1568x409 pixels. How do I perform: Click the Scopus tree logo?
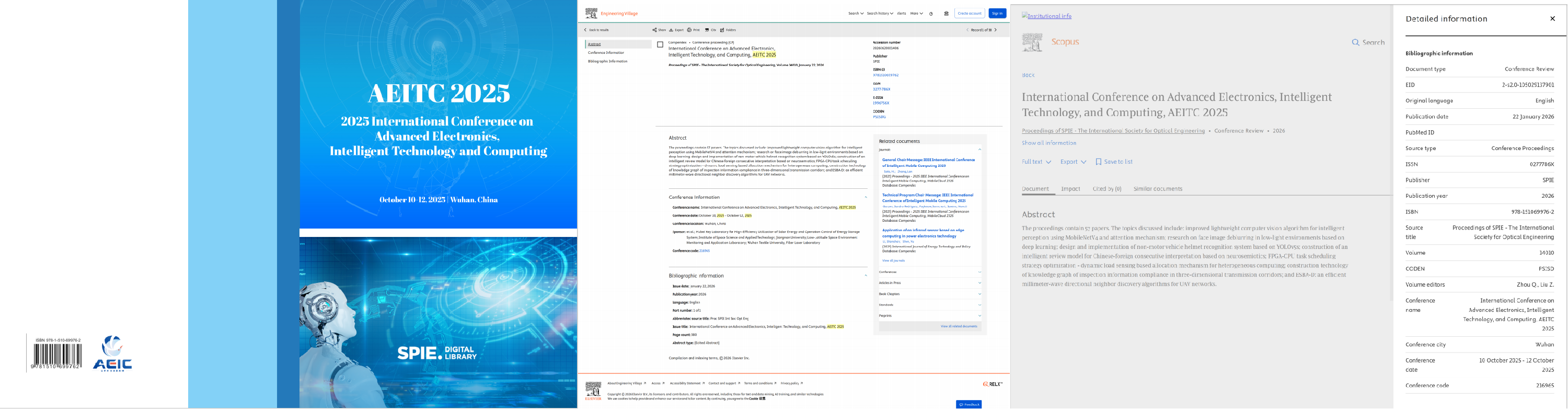point(1032,42)
